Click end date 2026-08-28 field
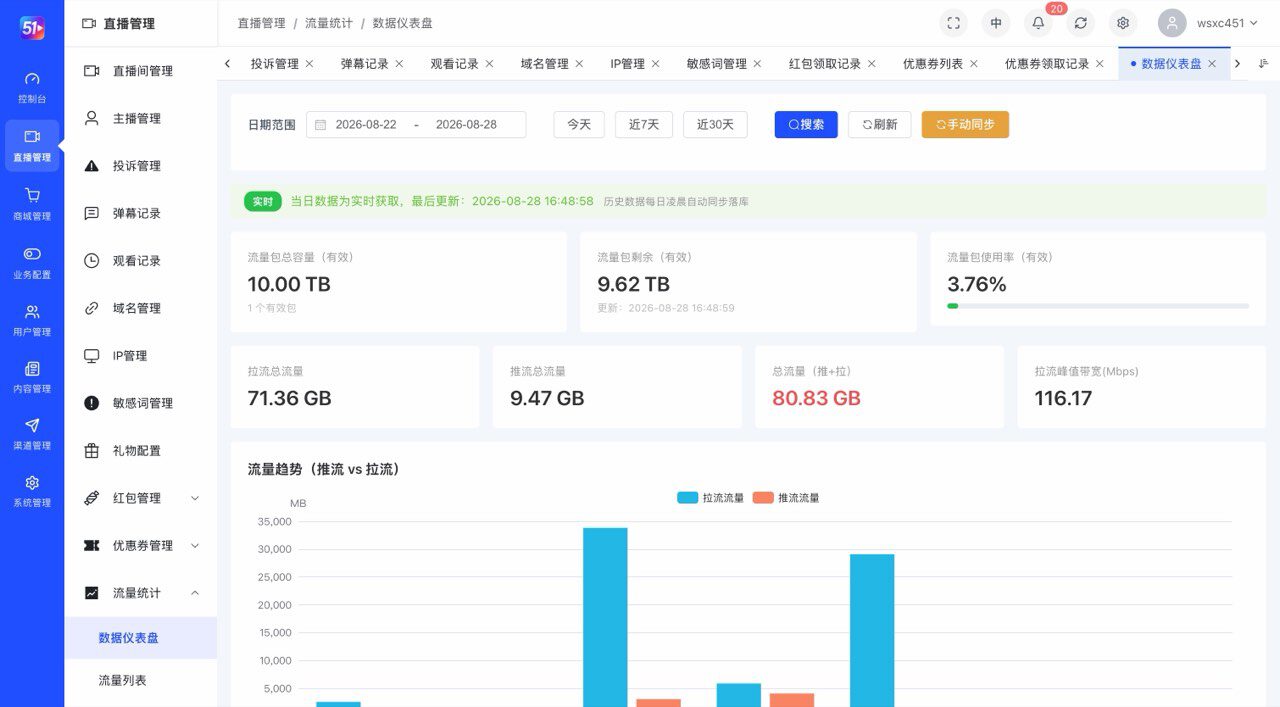The image size is (1280, 707). [466, 125]
